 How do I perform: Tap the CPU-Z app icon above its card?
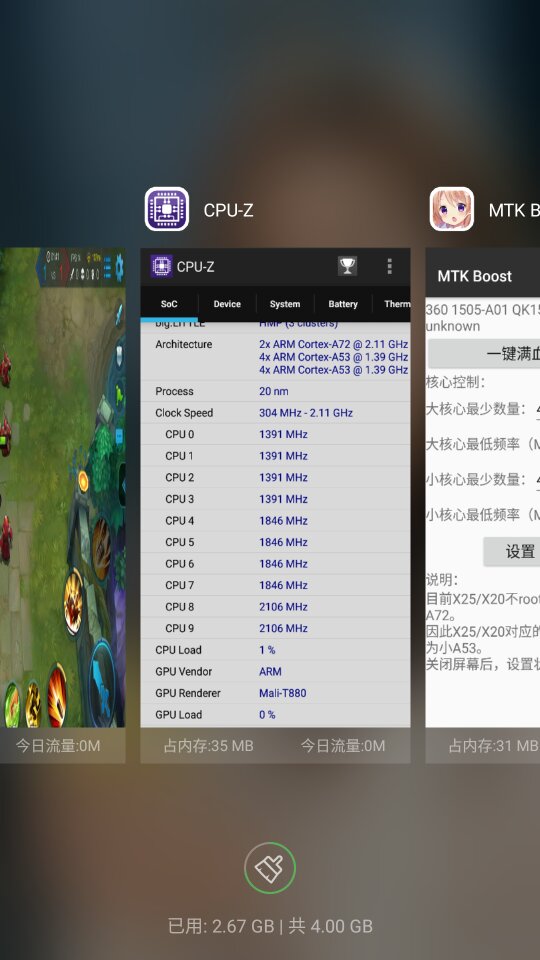click(167, 209)
